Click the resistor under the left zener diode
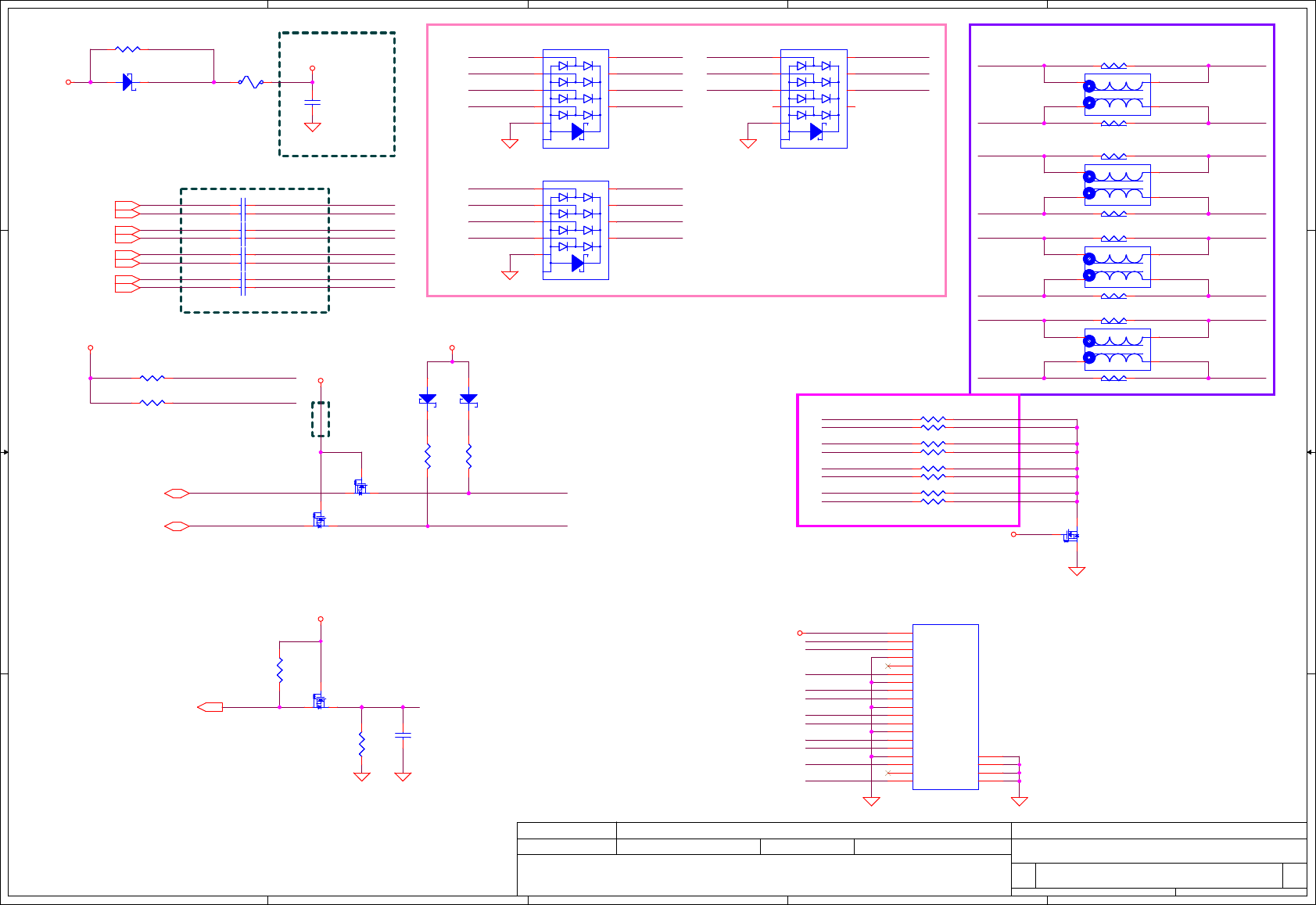Viewport: 1316px width, 905px height. click(x=428, y=457)
